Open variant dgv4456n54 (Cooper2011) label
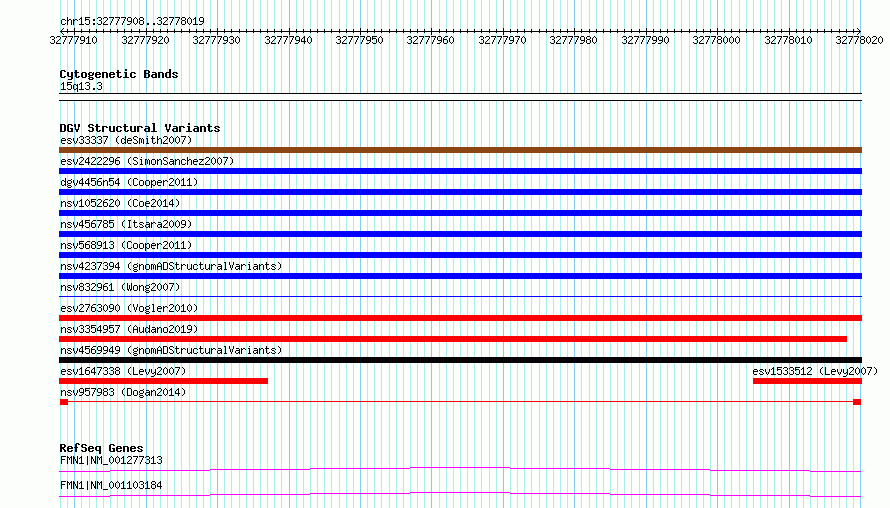The image size is (890, 508). pos(129,182)
